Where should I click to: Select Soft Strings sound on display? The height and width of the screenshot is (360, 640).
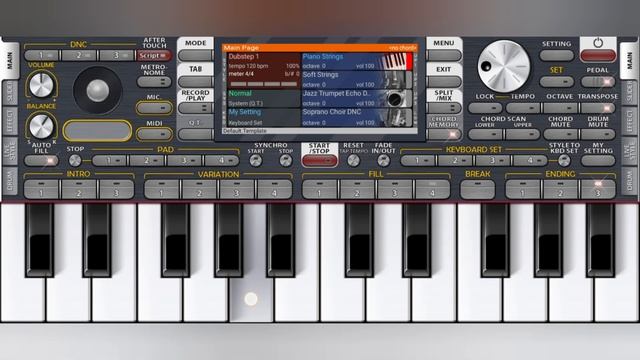pyautogui.click(x=357, y=80)
